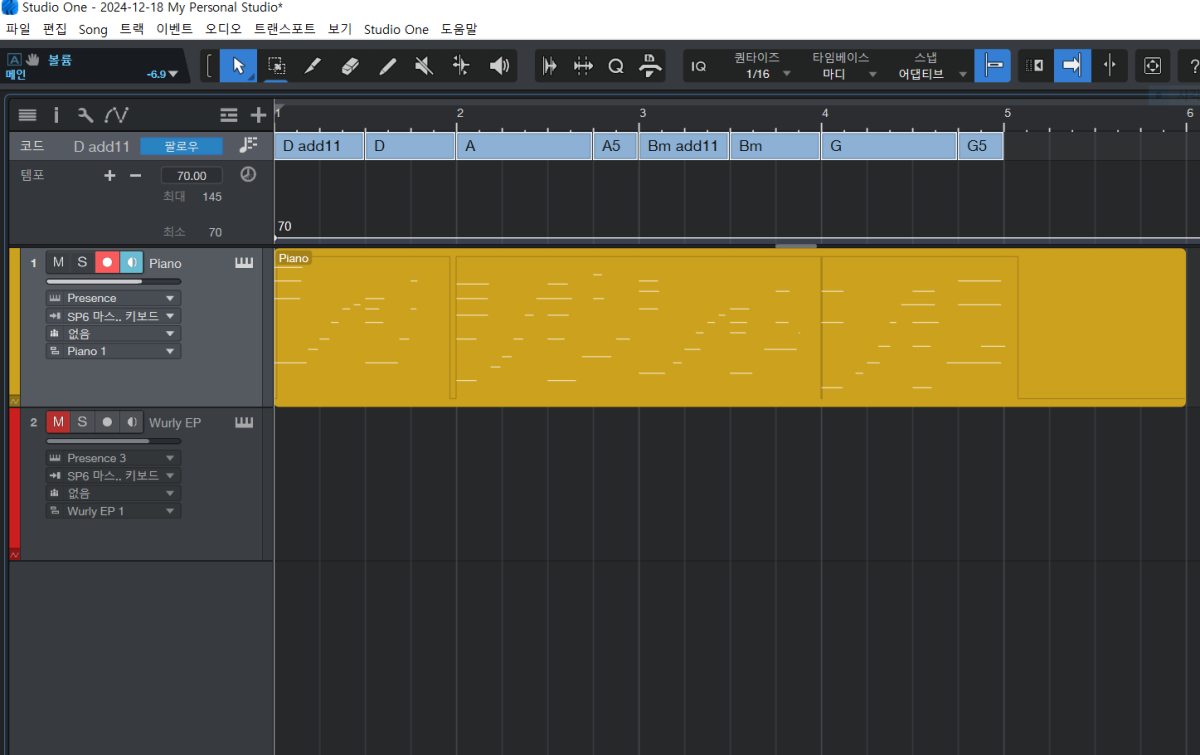Open the Piano track instrument keyboard icon

click(244, 263)
